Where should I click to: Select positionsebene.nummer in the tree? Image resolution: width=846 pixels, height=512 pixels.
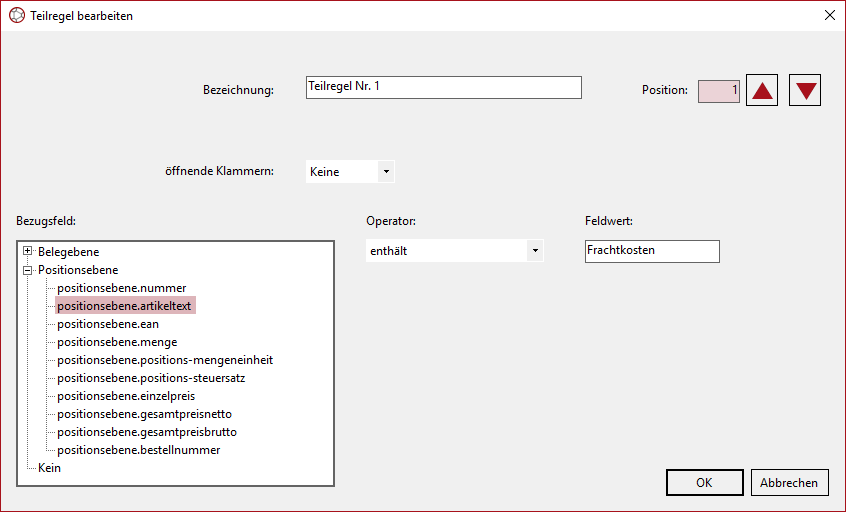coord(121,288)
